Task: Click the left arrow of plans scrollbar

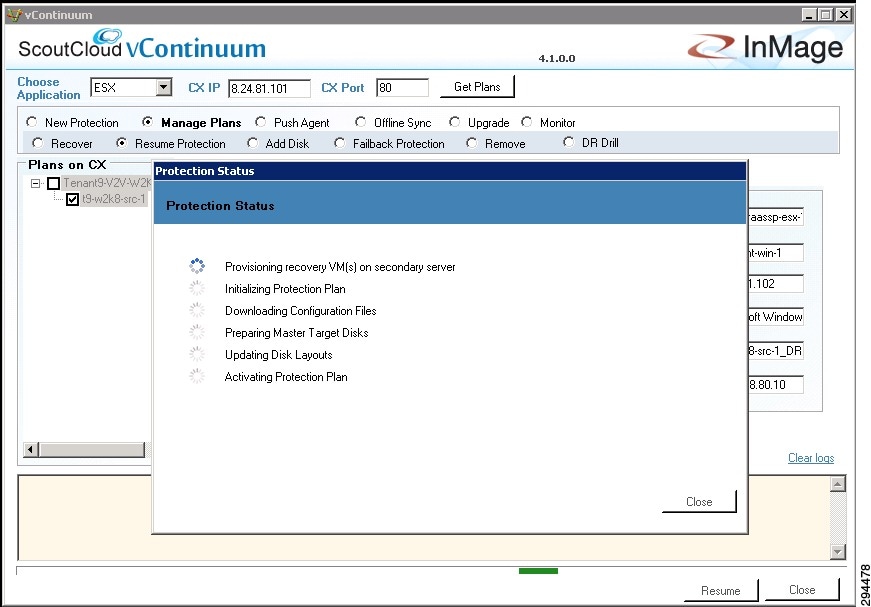Action: 31,449
